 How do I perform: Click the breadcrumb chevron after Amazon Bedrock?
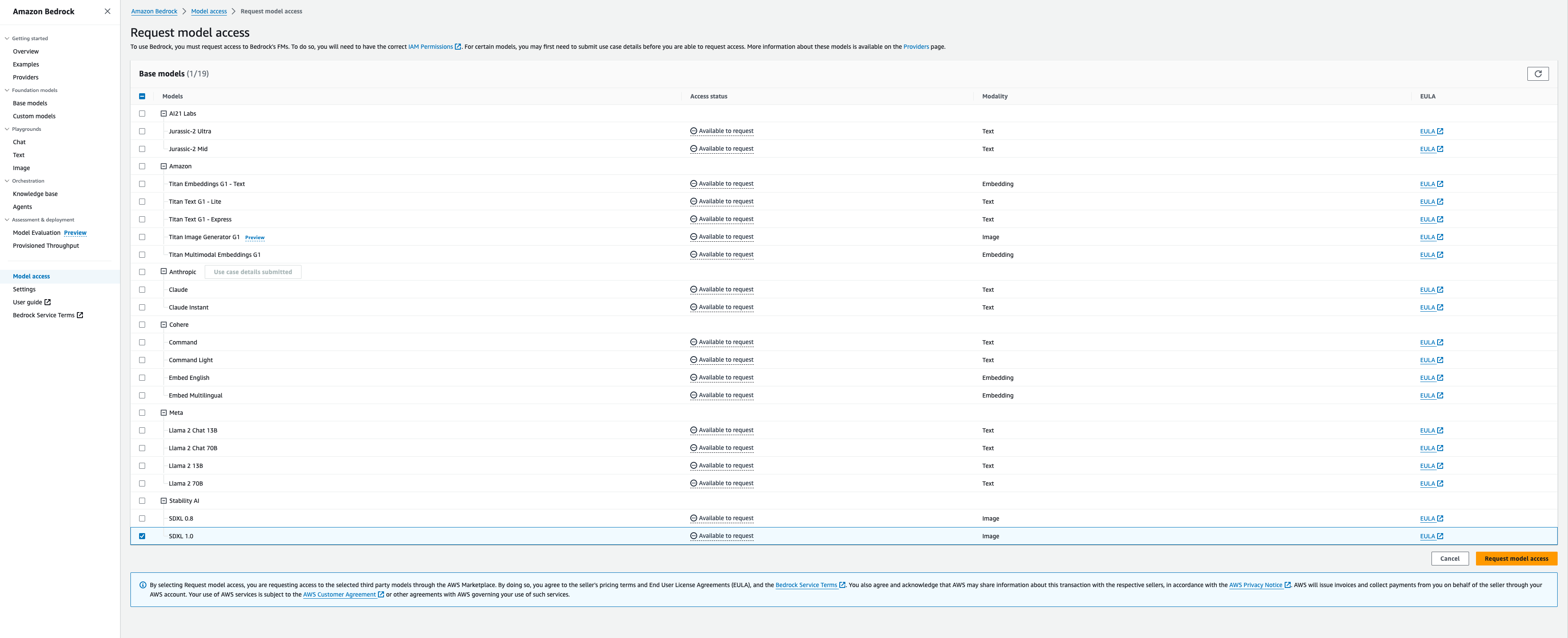point(184,12)
